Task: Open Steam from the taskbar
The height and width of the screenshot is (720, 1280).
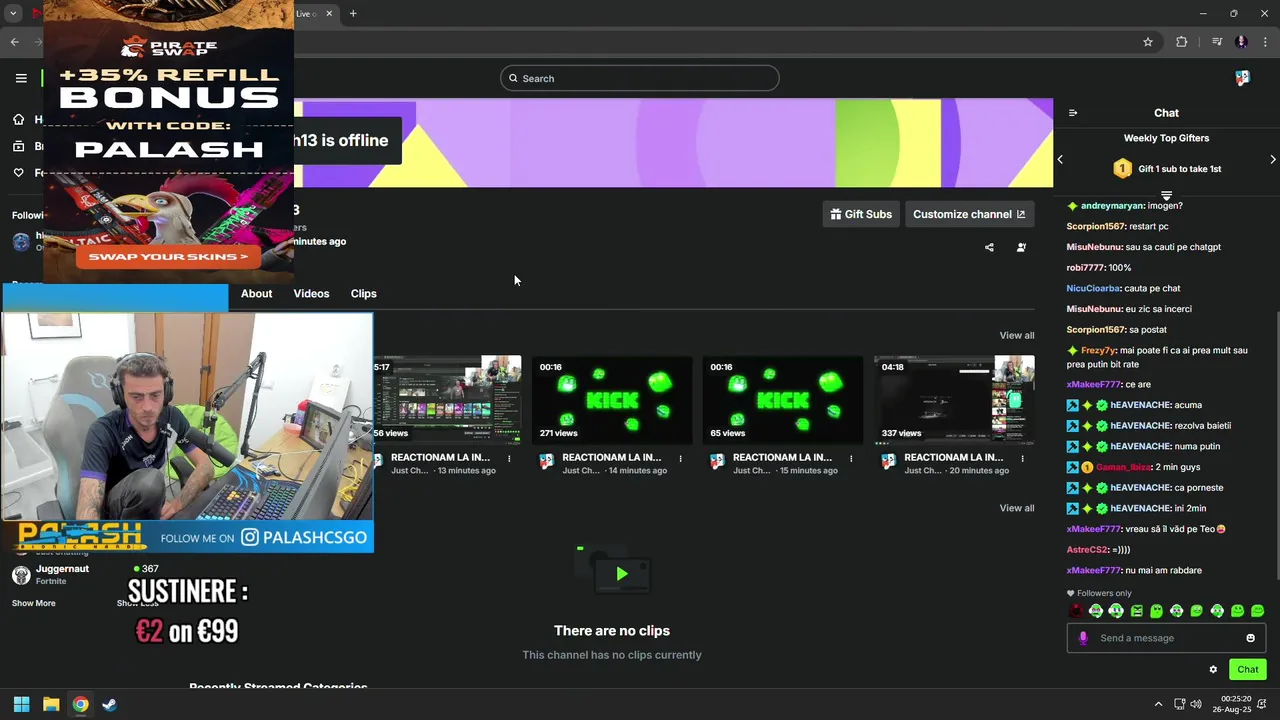Action: point(109,704)
